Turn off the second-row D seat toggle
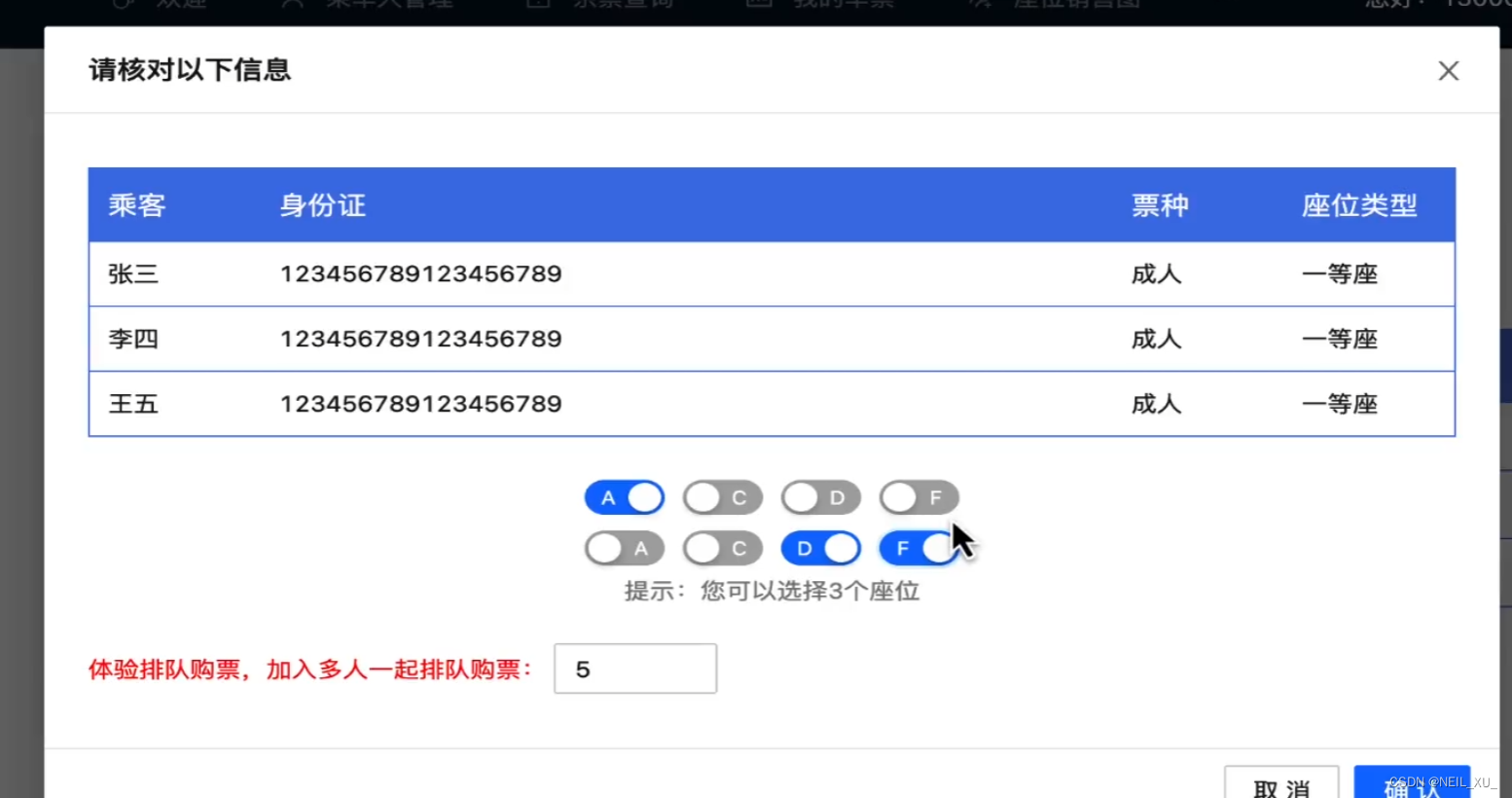Screen dimensions: 1512x798 [x=821, y=548]
